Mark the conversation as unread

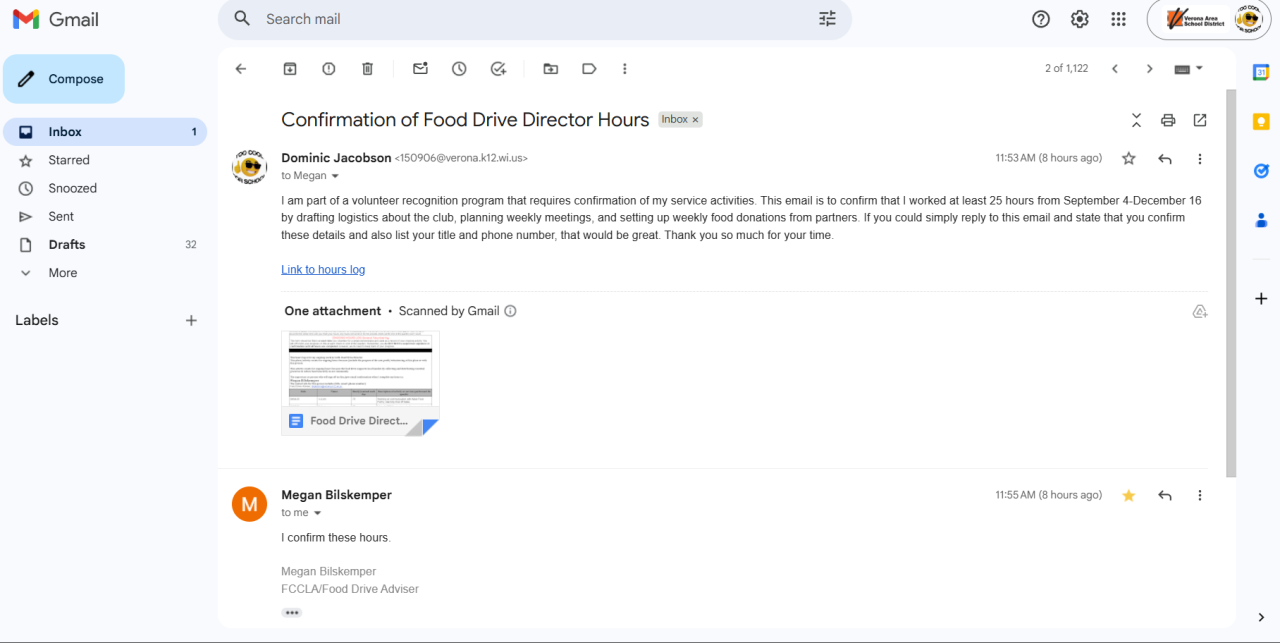point(420,69)
